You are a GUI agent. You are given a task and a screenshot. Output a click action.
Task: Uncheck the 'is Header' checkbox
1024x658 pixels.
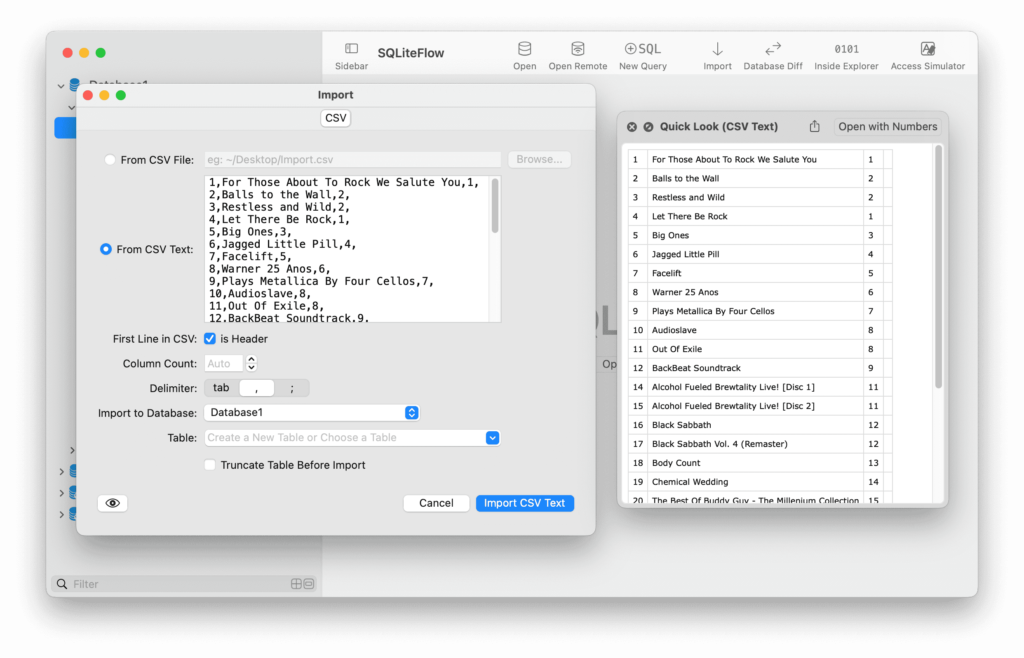coord(209,338)
